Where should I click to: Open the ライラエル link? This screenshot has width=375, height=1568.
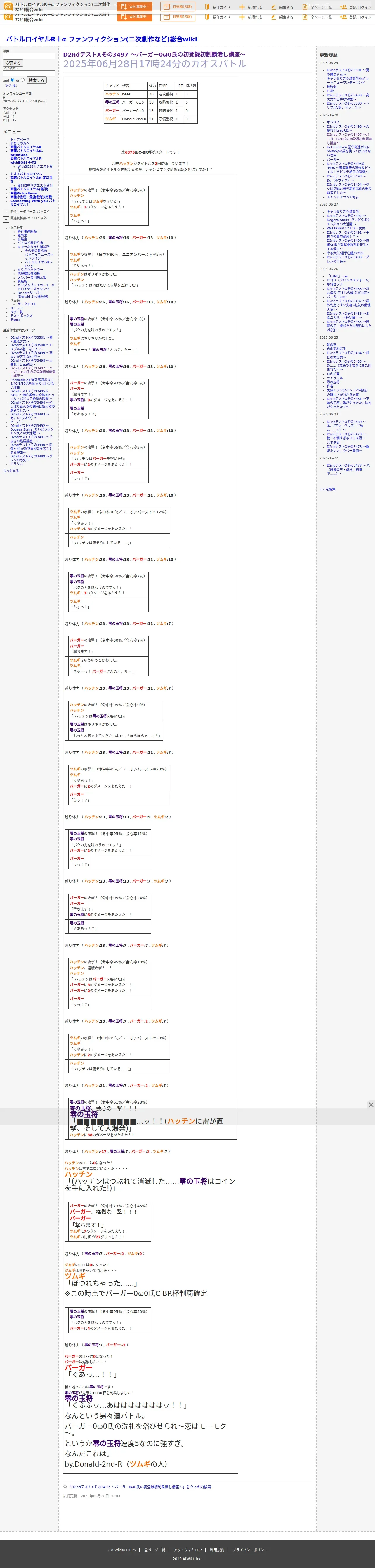tap(335, 378)
